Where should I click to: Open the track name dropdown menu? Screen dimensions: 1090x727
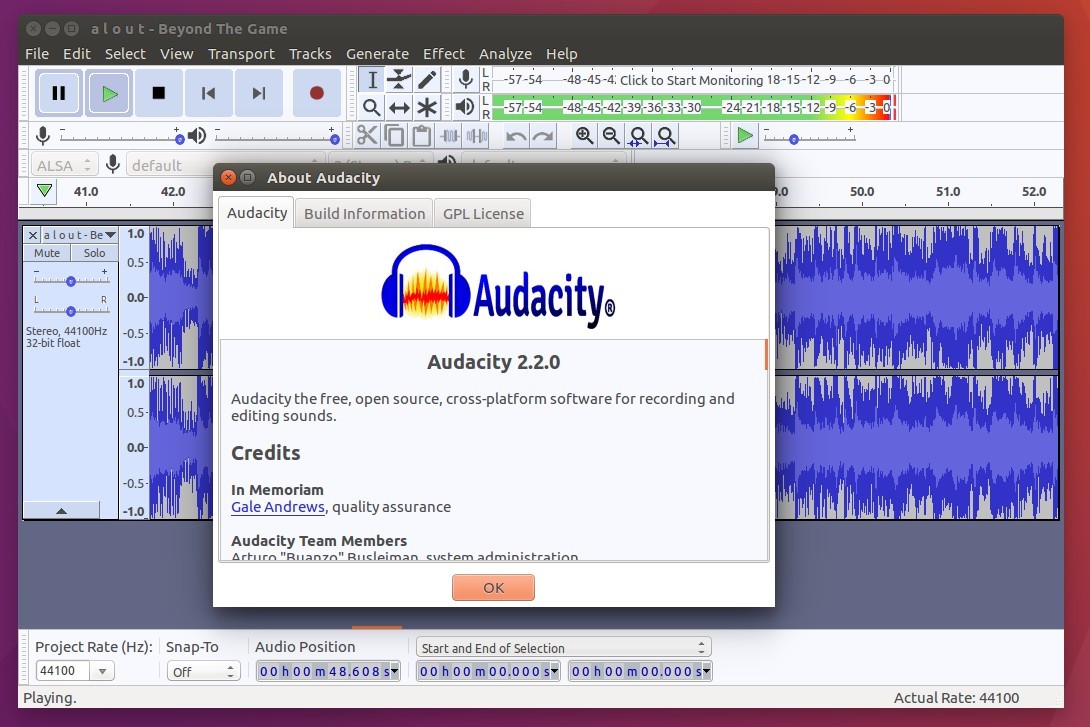tap(79, 235)
